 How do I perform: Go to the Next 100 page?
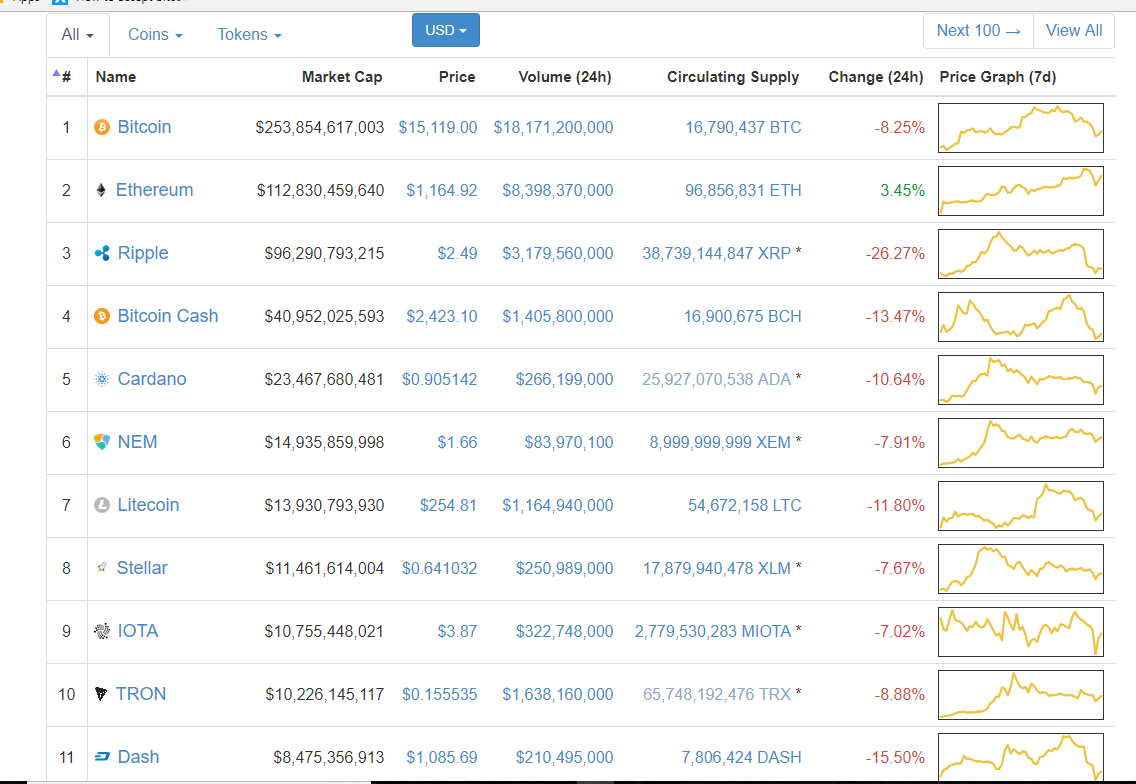[x=978, y=30]
